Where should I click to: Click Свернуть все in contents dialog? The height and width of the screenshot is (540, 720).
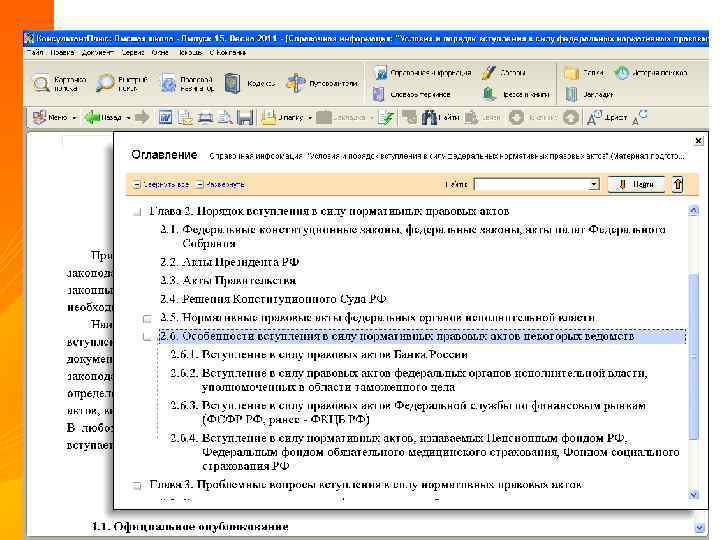click(x=162, y=185)
